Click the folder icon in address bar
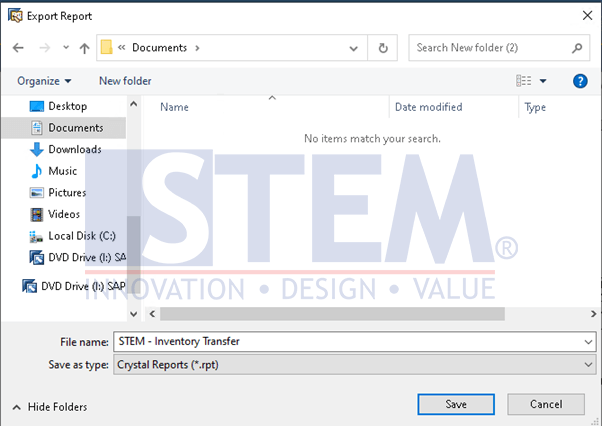602x426 pixels. (x=106, y=48)
